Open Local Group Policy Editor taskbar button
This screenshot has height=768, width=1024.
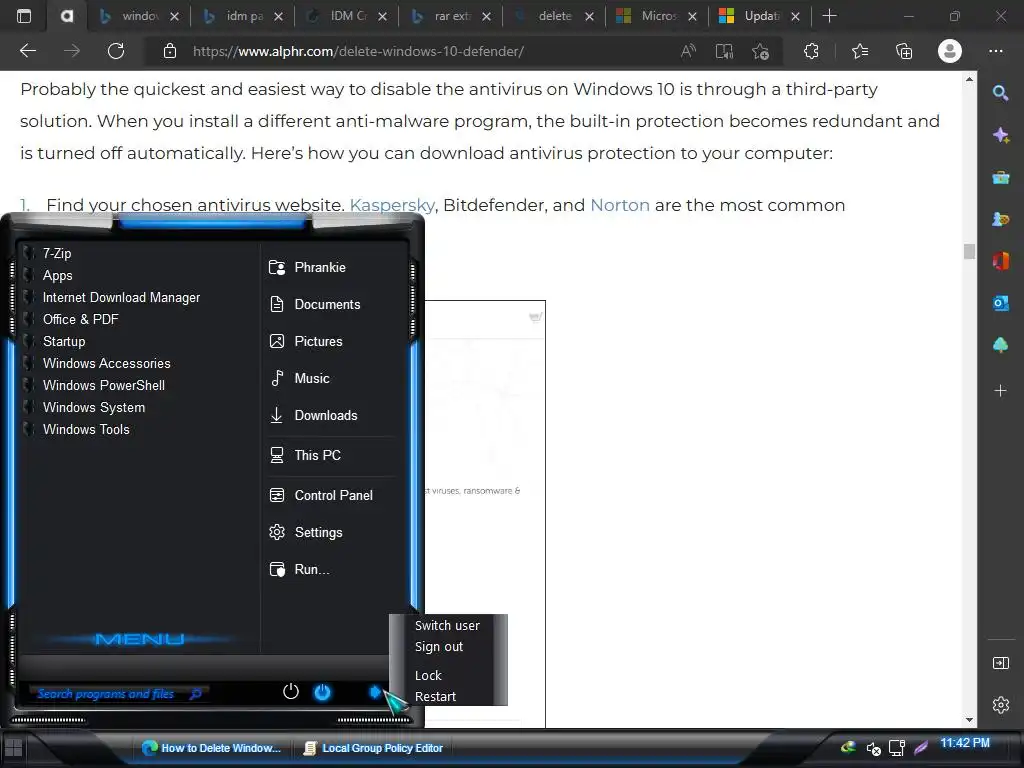click(374, 748)
